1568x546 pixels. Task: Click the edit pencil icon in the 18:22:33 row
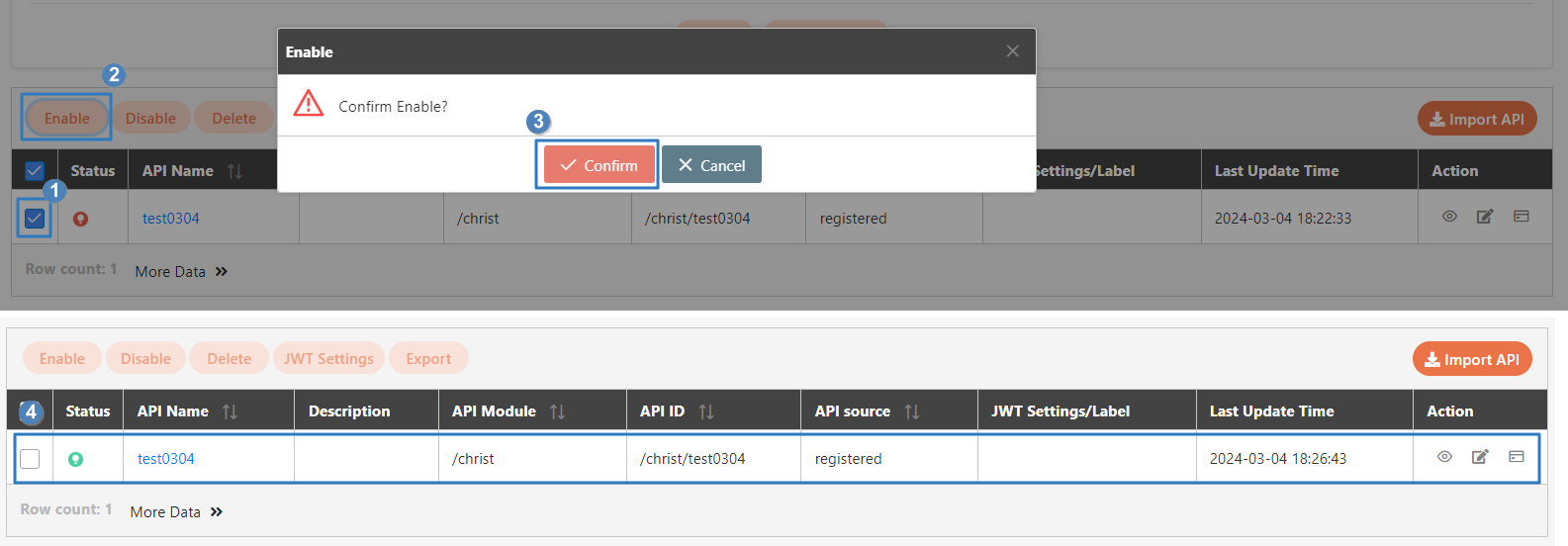(1485, 217)
